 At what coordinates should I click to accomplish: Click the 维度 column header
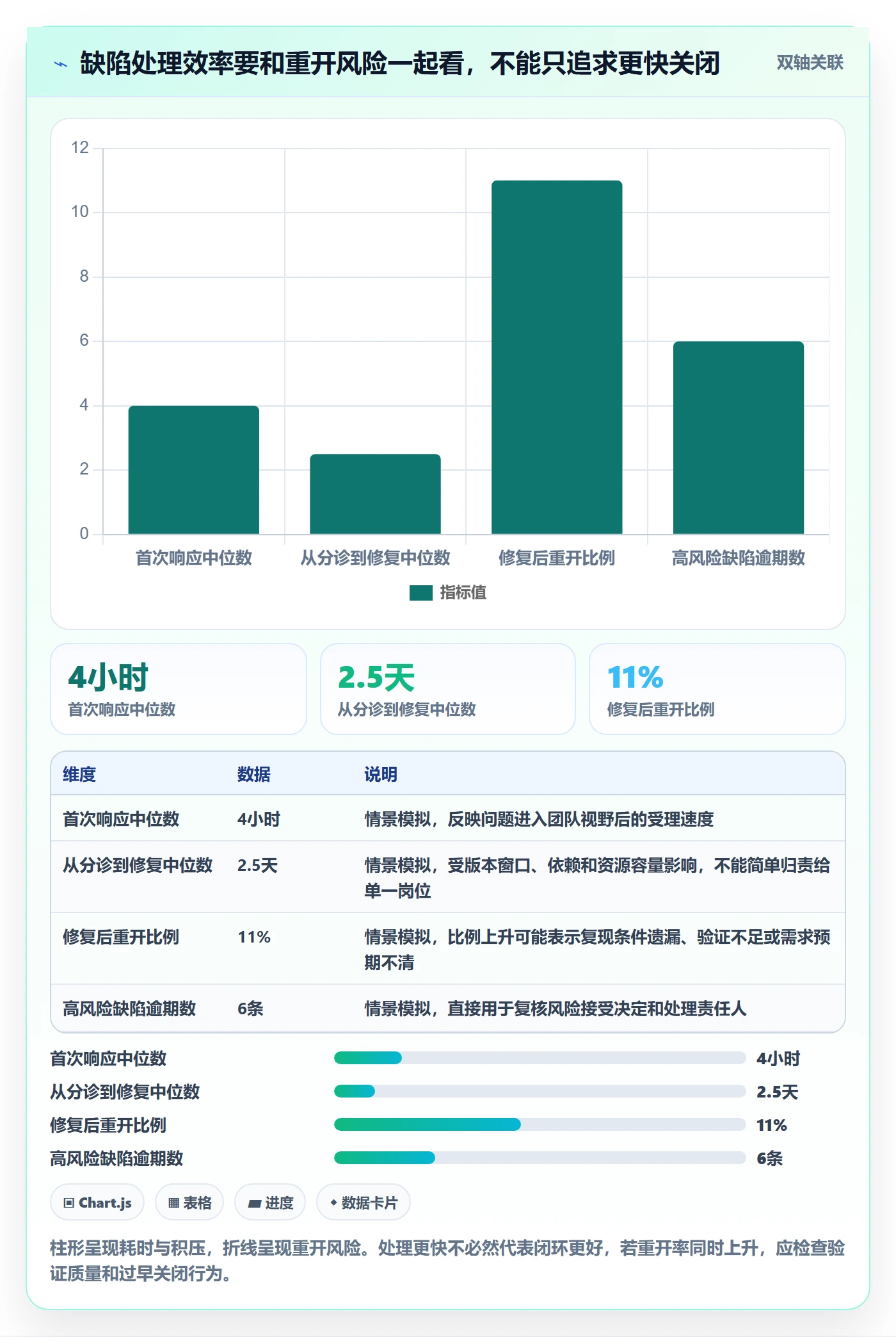pos(79,774)
